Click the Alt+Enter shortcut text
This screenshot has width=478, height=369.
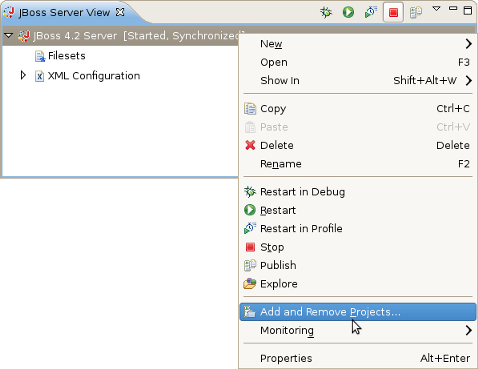445,358
